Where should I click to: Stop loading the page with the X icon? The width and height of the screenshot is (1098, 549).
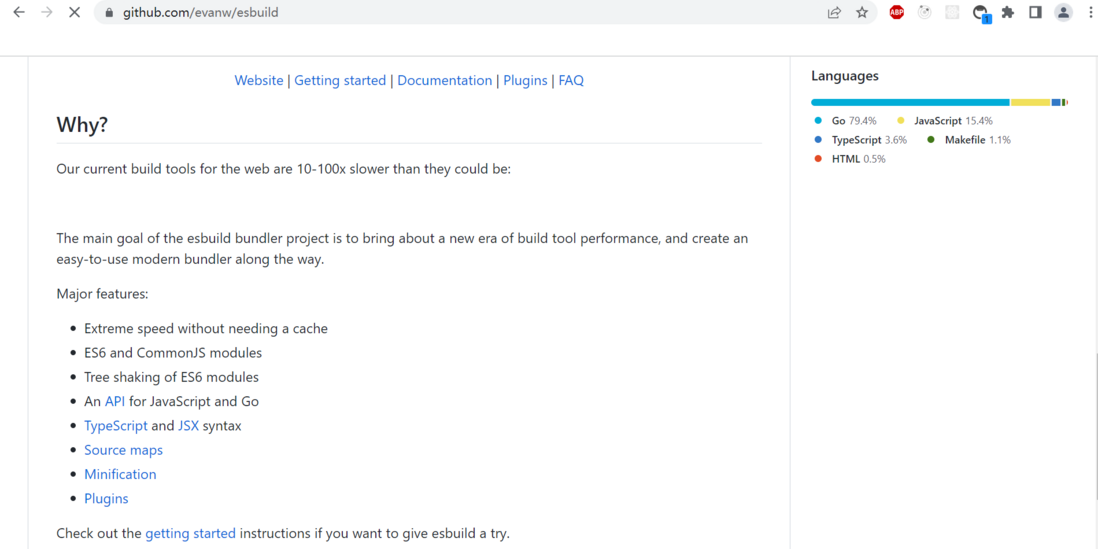pos(75,12)
